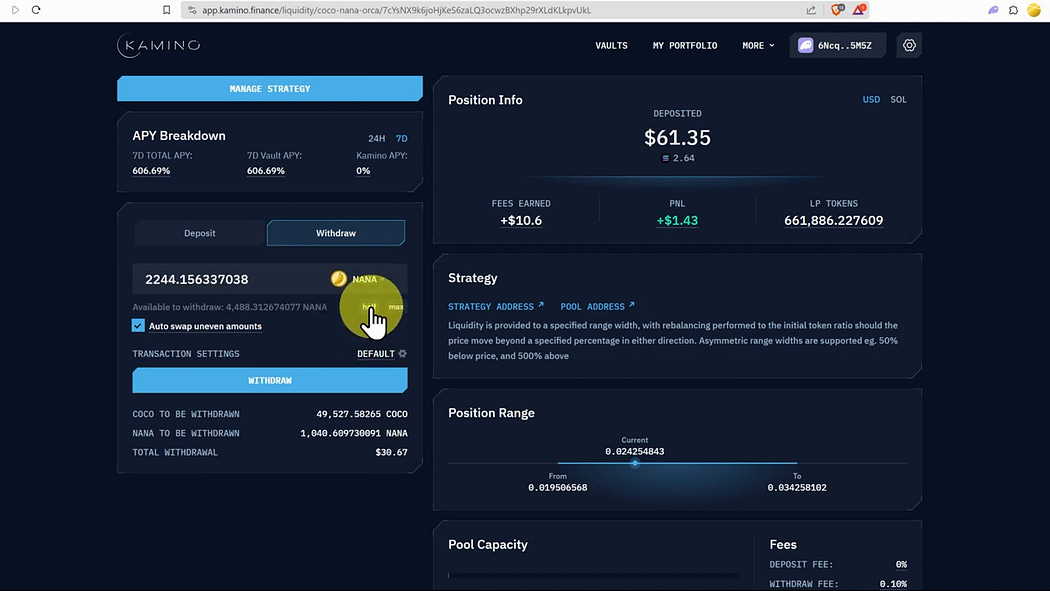This screenshot has width=1050, height=591.
Task: Click the Kamino APY value 0%
Action: [363, 171]
